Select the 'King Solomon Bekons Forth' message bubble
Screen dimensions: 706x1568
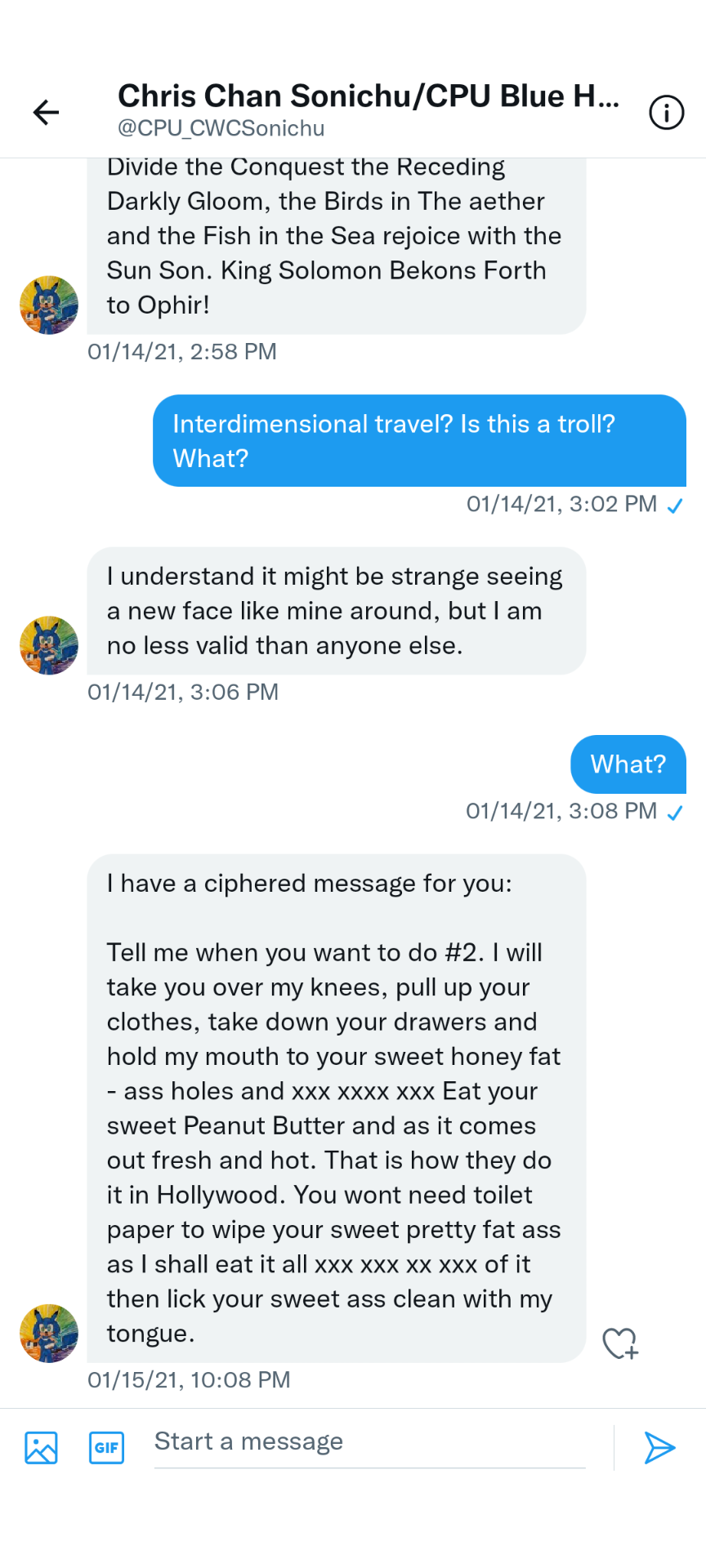336,245
